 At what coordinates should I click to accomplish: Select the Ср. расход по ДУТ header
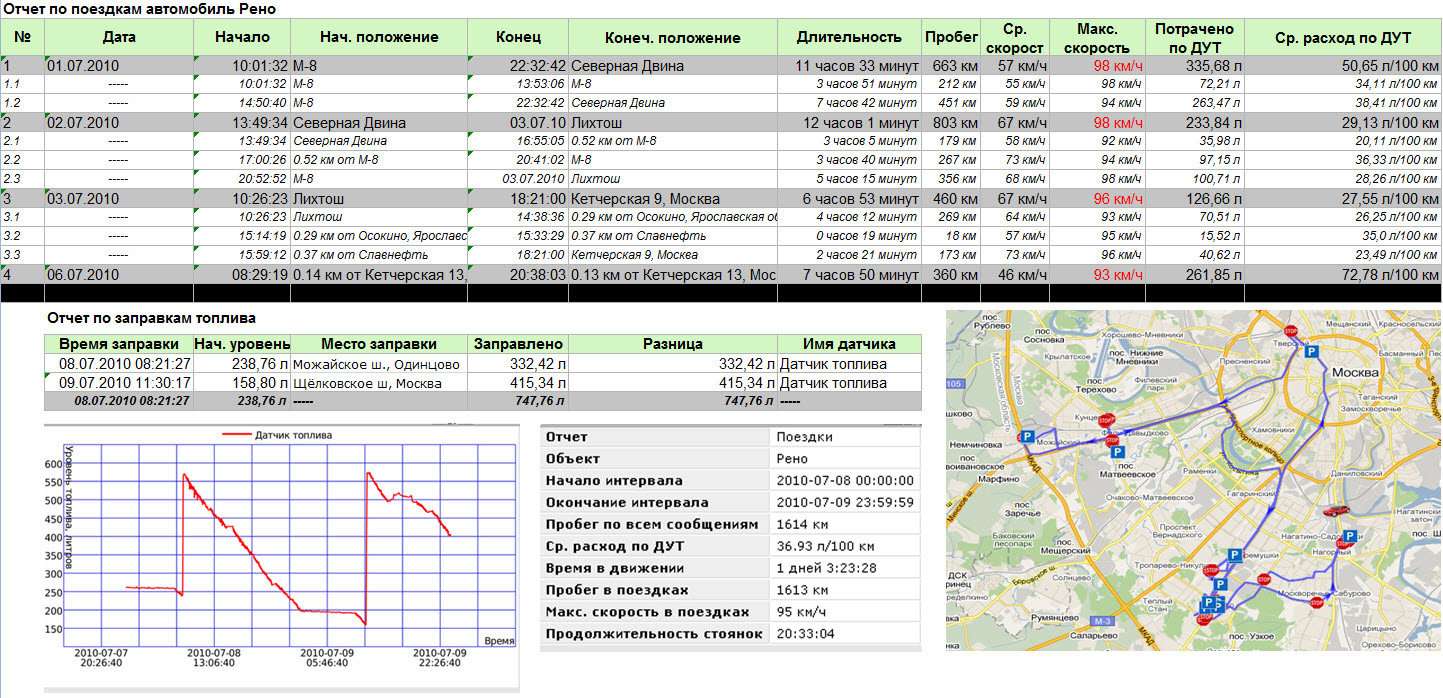[x=1343, y=38]
